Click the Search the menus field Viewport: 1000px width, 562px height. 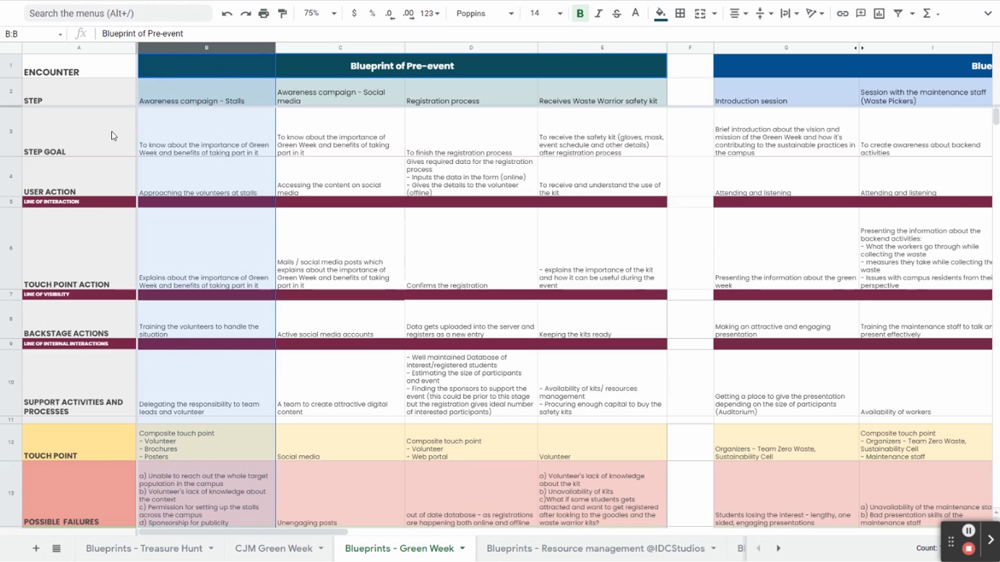(118, 13)
